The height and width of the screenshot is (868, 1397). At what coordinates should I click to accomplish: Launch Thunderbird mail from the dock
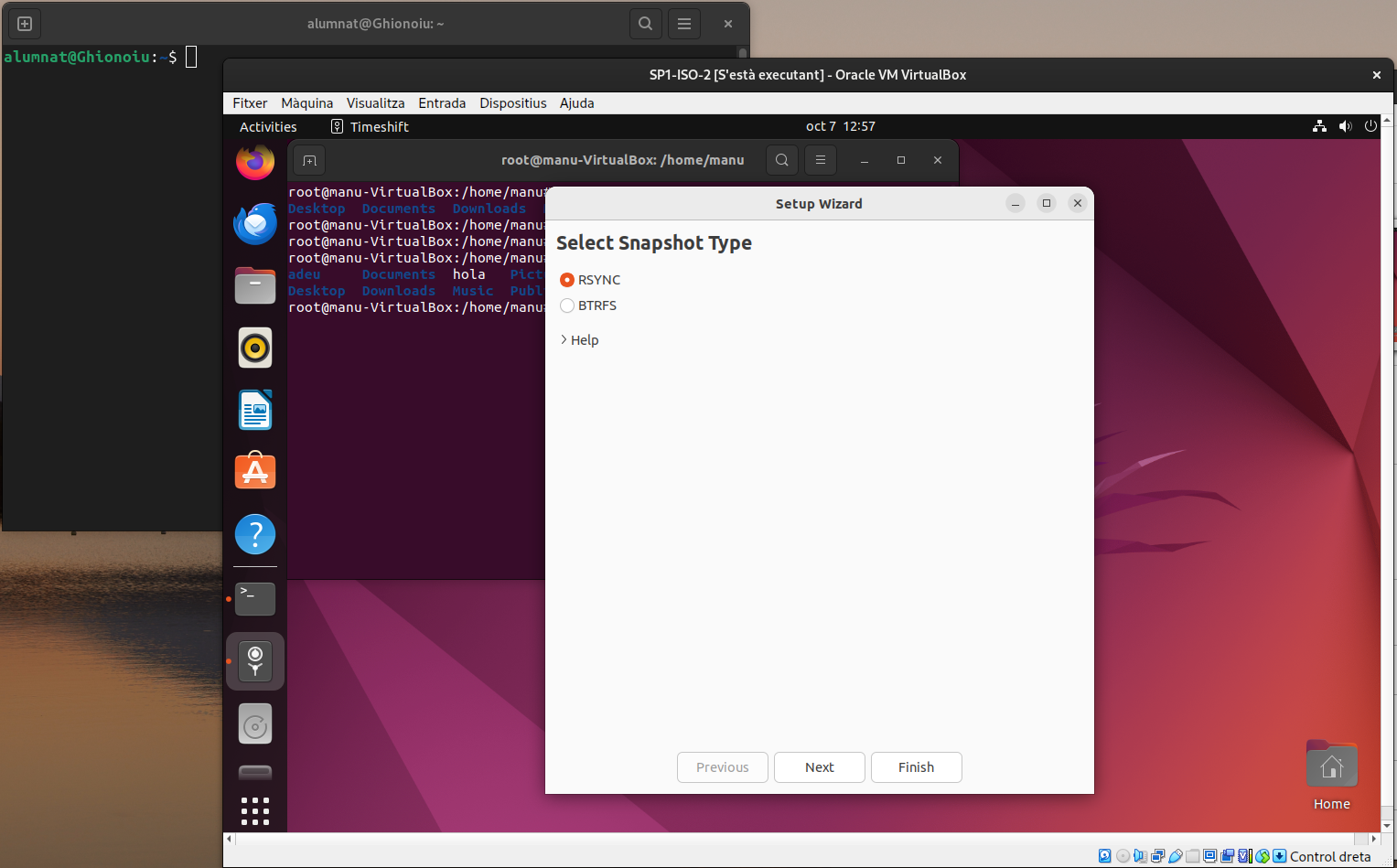(255, 224)
